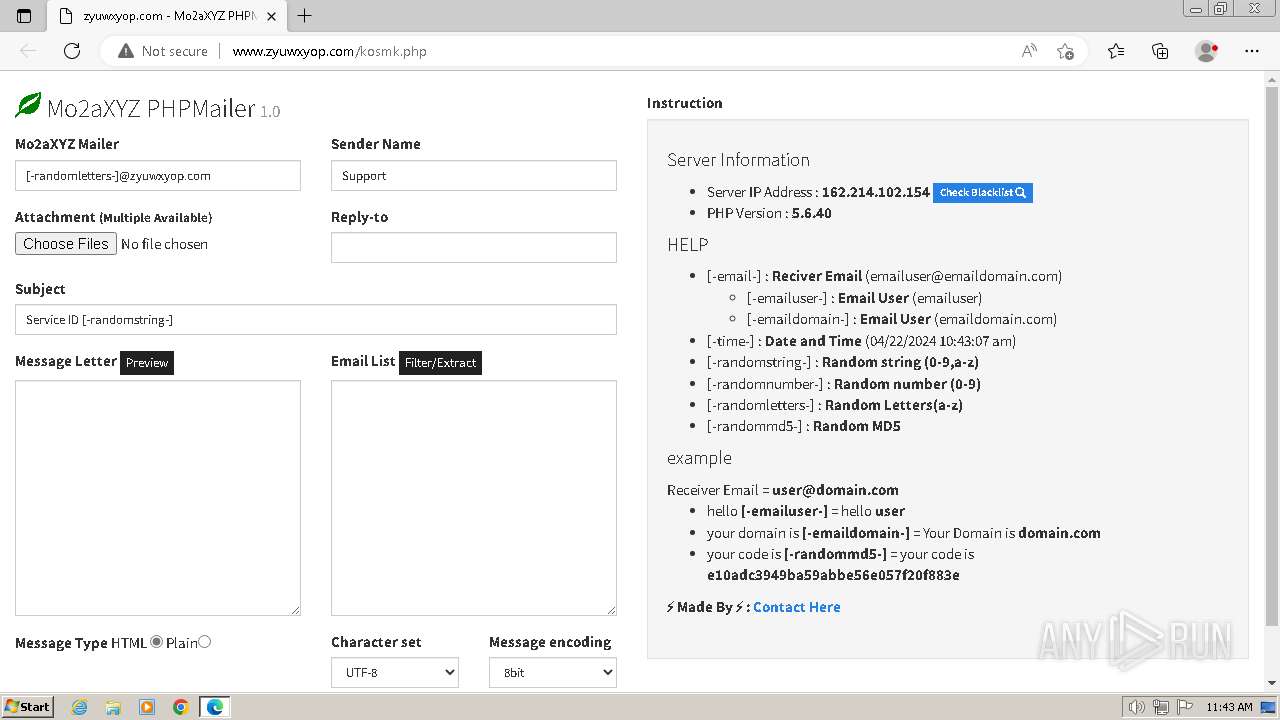Follow the Contact Here link

796,607
